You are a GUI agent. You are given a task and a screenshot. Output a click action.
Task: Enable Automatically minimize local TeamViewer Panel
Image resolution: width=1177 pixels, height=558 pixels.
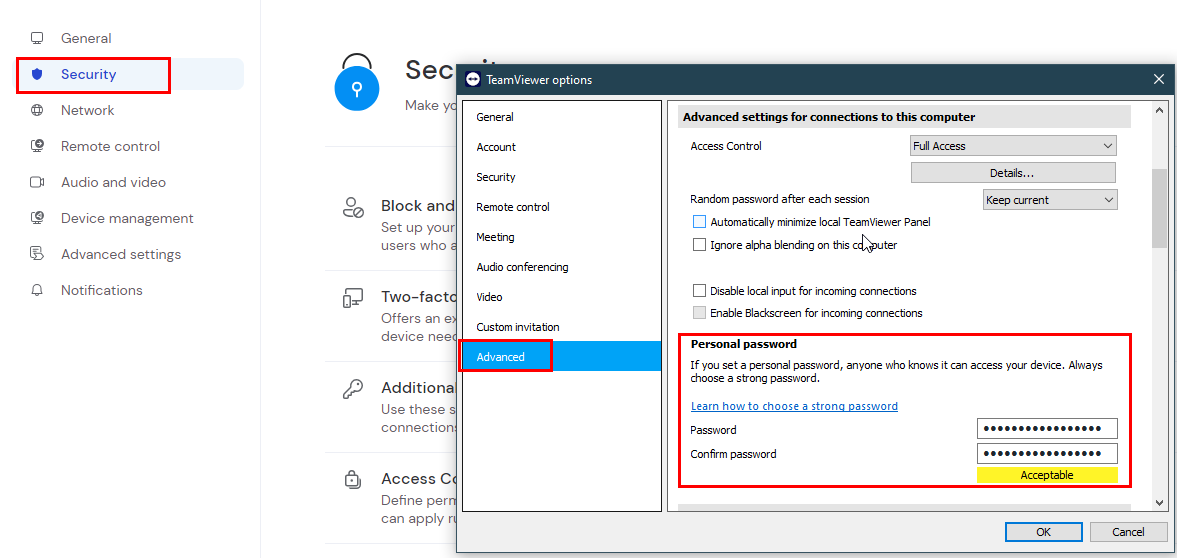click(700, 222)
